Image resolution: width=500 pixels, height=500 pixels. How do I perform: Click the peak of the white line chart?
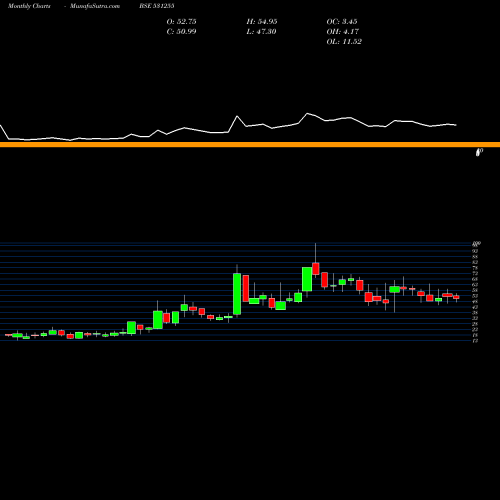(307, 114)
